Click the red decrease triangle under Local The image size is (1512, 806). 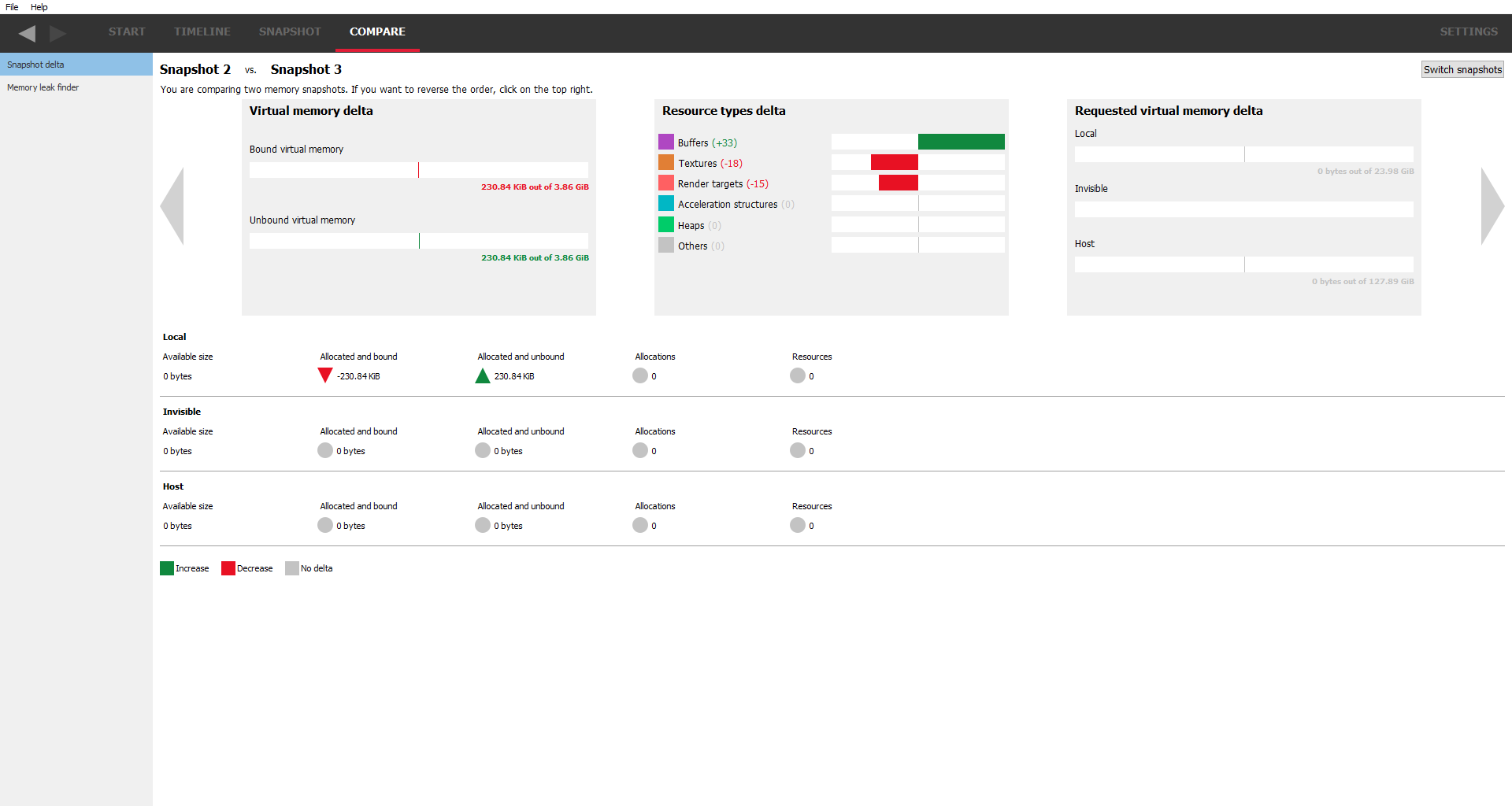(x=325, y=375)
